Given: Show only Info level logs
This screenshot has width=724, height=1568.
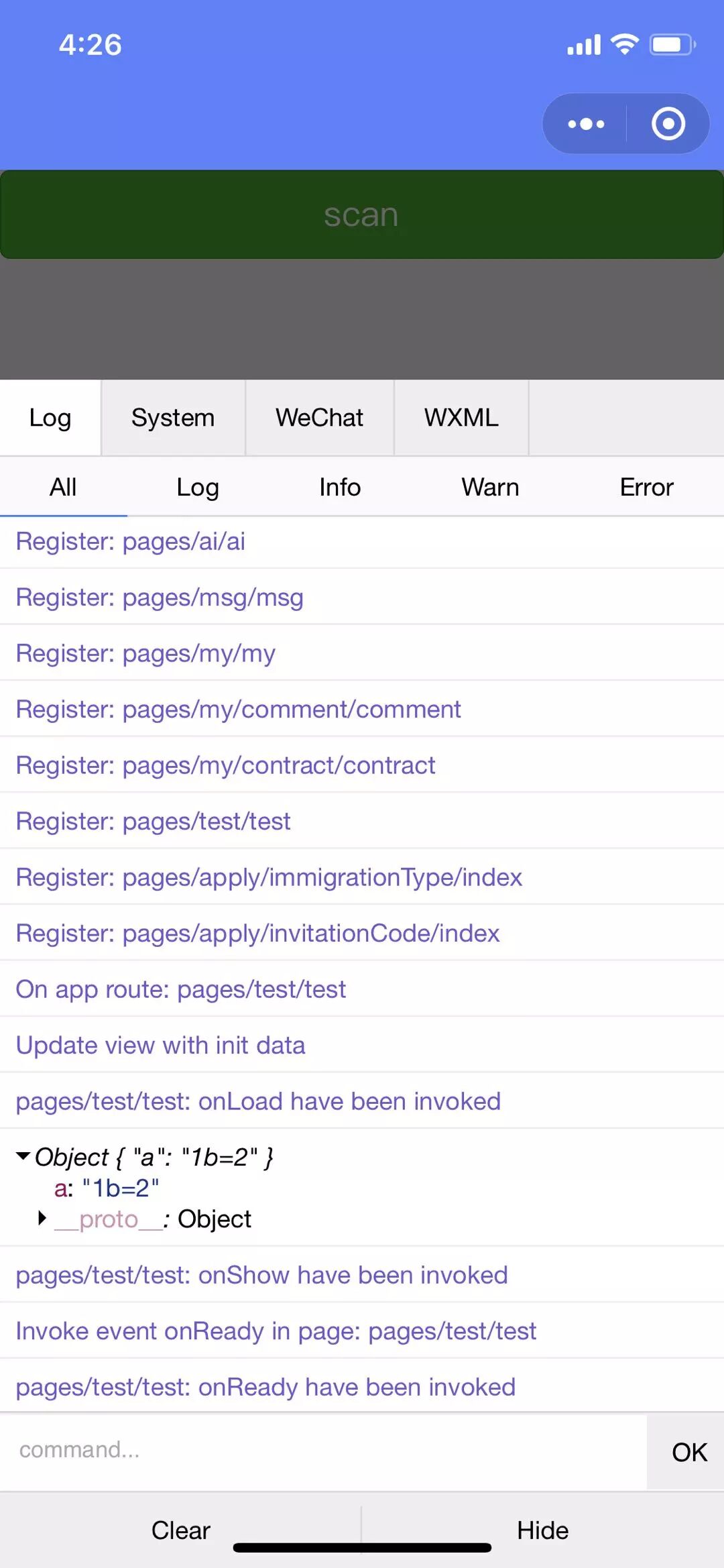Looking at the screenshot, I should pyautogui.click(x=340, y=488).
